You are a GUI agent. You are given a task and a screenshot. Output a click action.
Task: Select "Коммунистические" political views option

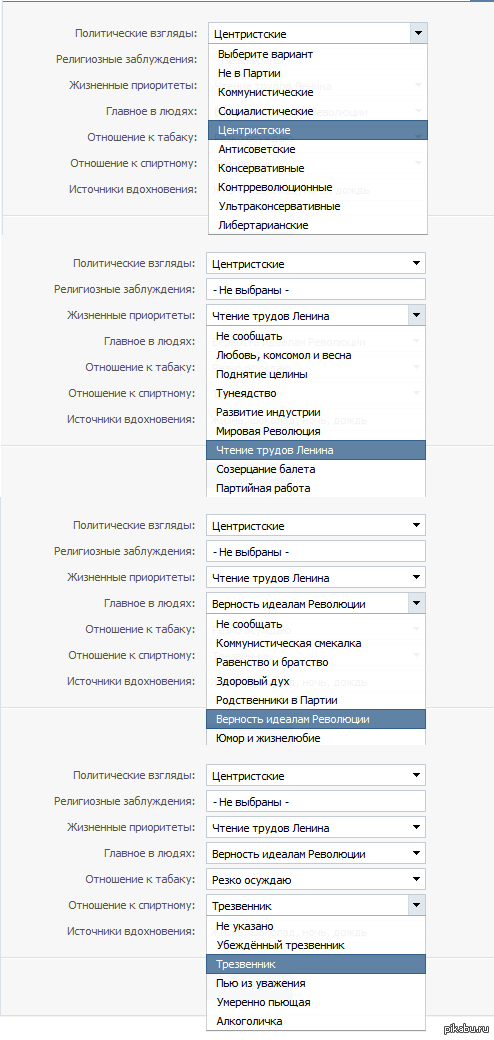point(318,92)
